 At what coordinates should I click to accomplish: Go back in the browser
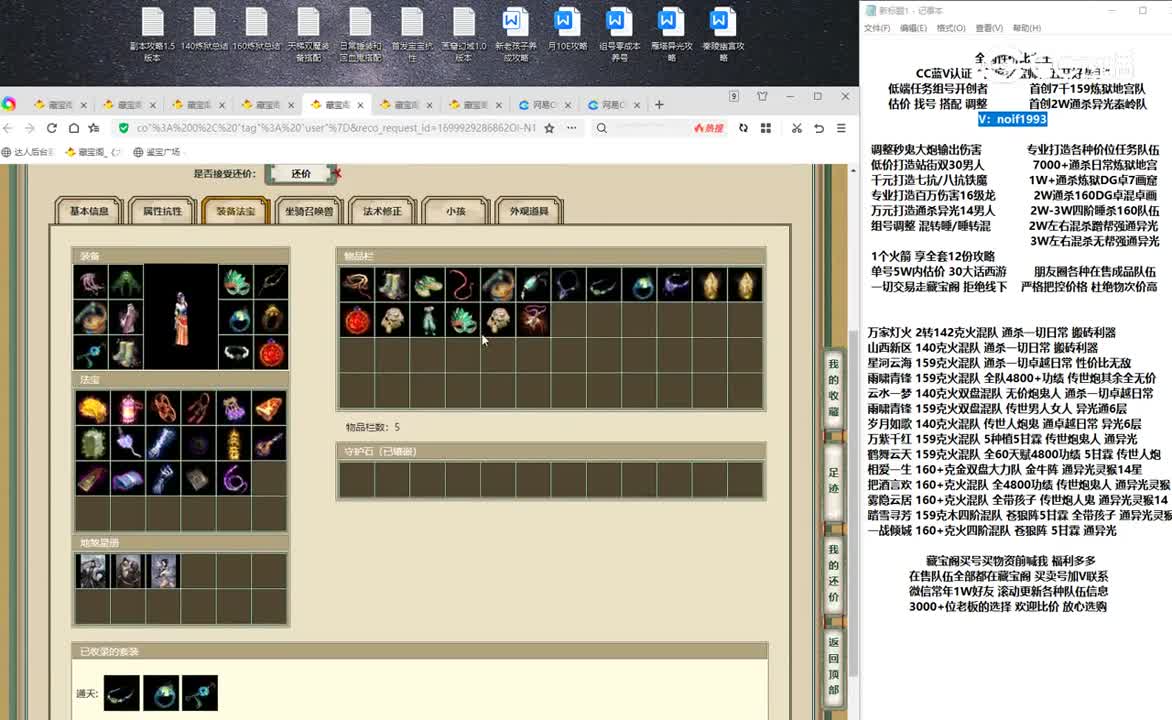pyautogui.click(x=8, y=129)
